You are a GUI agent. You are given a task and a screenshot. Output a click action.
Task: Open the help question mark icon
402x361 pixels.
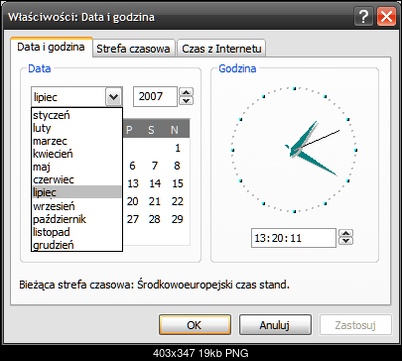(x=364, y=16)
